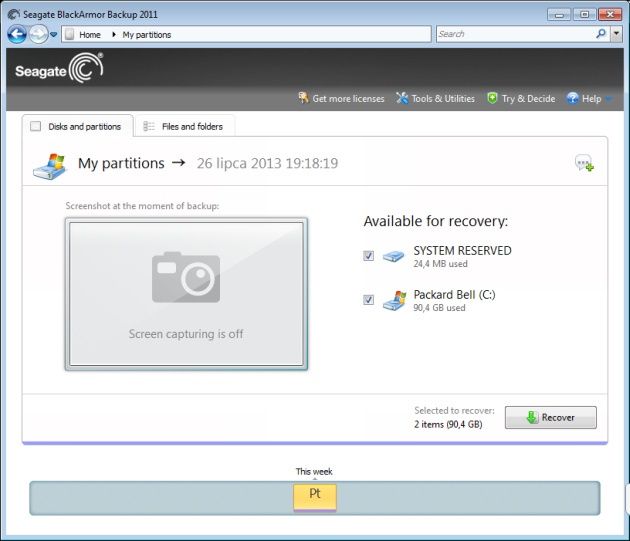The image size is (630, 541).
Task: Click the 90,4 GB used text
Action: (x=439, y=308)
